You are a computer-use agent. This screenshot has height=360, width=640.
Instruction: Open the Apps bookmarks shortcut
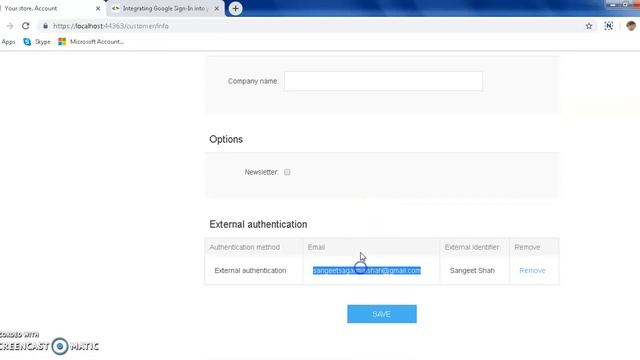coord(8,42)
